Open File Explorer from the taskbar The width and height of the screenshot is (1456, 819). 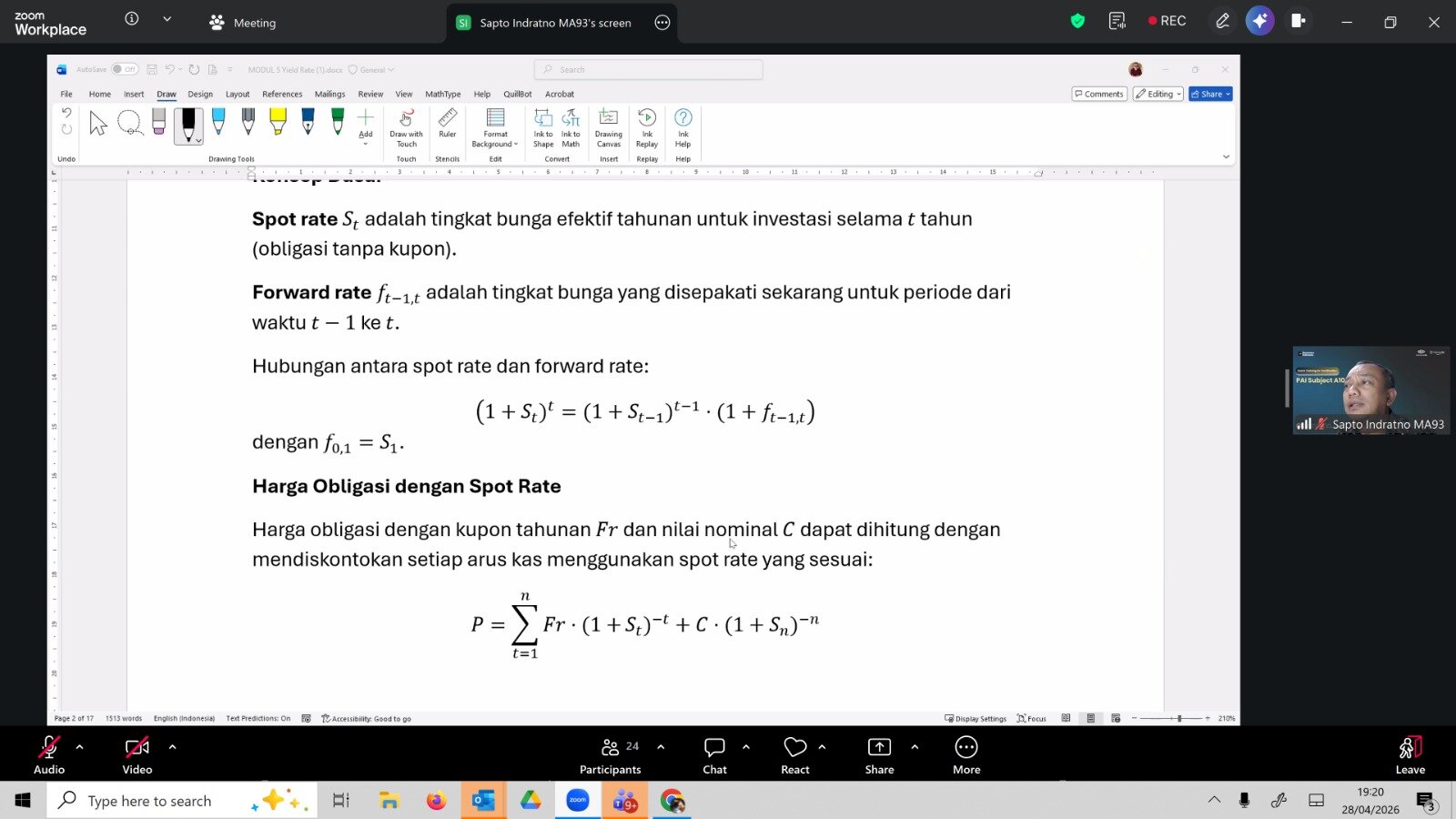389,801
